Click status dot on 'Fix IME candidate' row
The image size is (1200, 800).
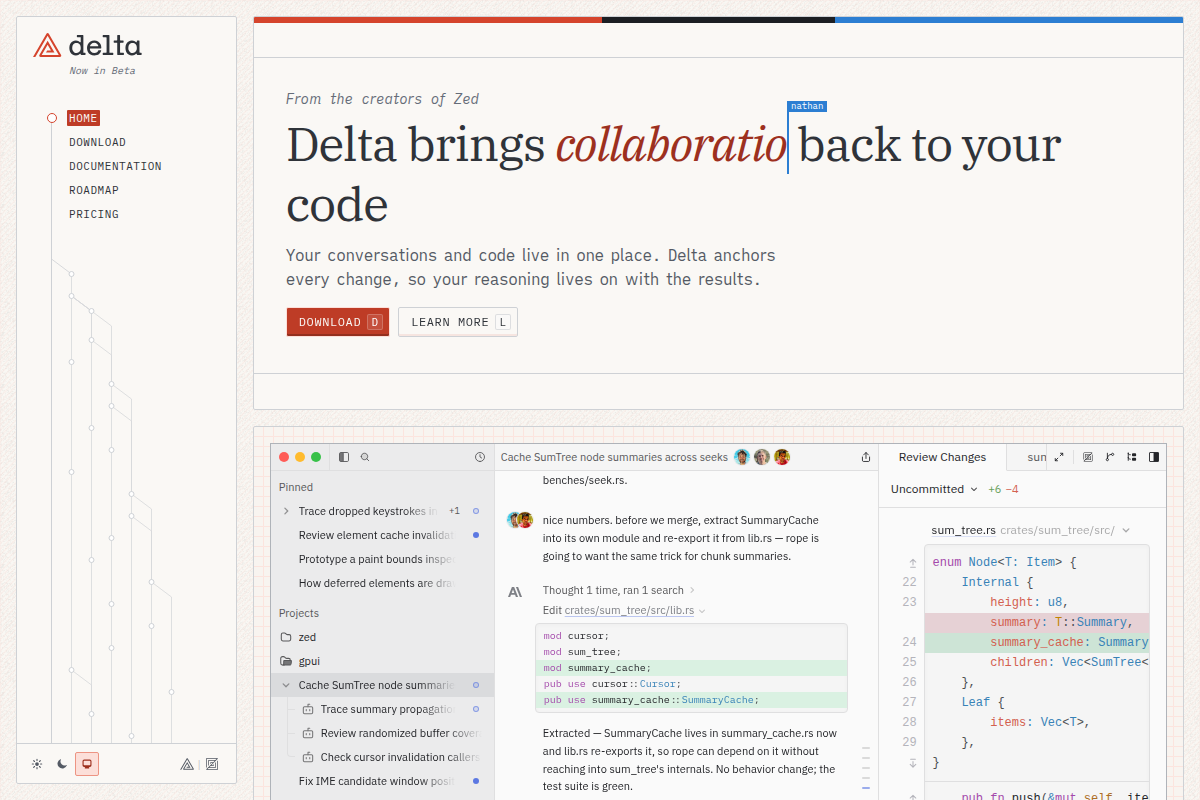coord(476,781)
